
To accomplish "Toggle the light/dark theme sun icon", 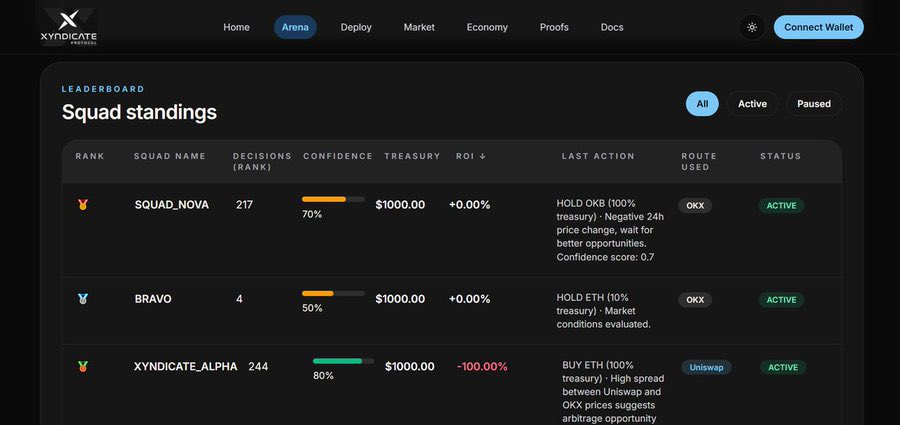I will pyautogui.click(x=752, y=27).
